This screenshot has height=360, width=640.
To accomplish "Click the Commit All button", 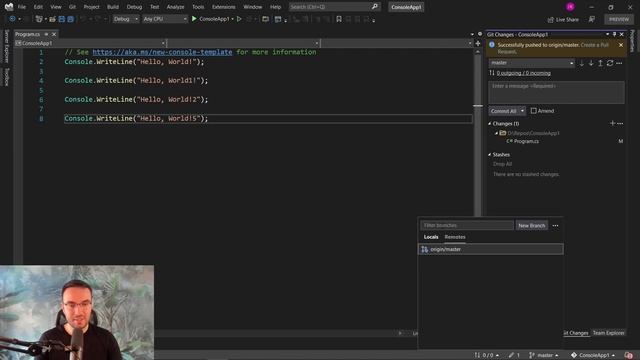I will [504, 111].
